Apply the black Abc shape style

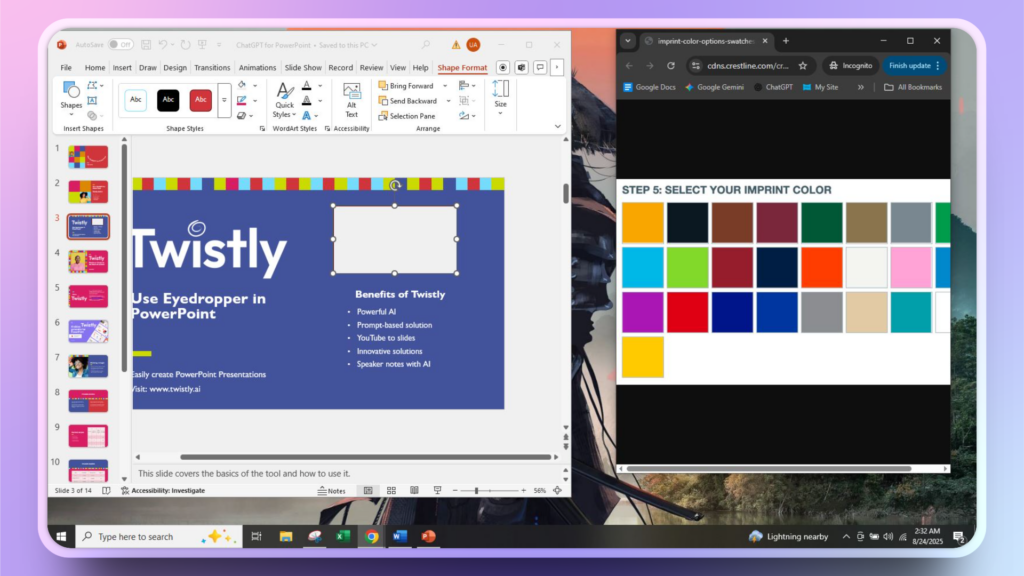click(168, 100)
